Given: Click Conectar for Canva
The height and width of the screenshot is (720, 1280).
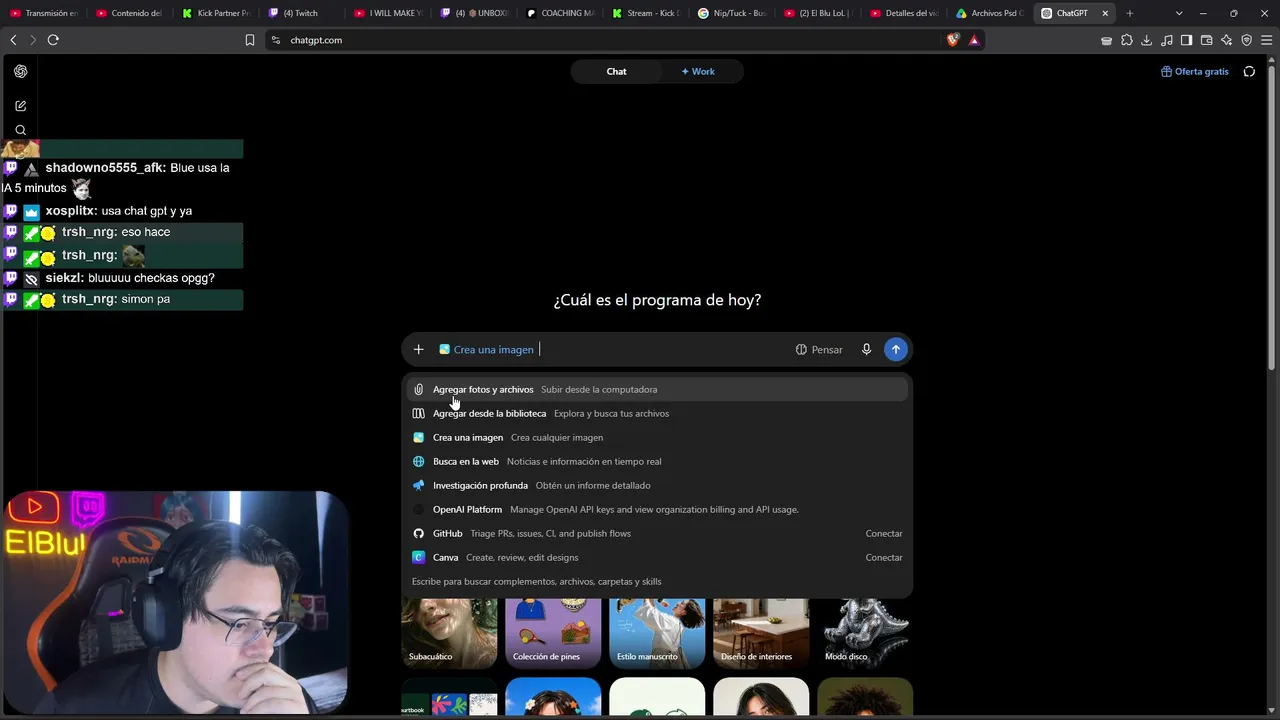Looking at the screenshot, I should coord(884,558).
